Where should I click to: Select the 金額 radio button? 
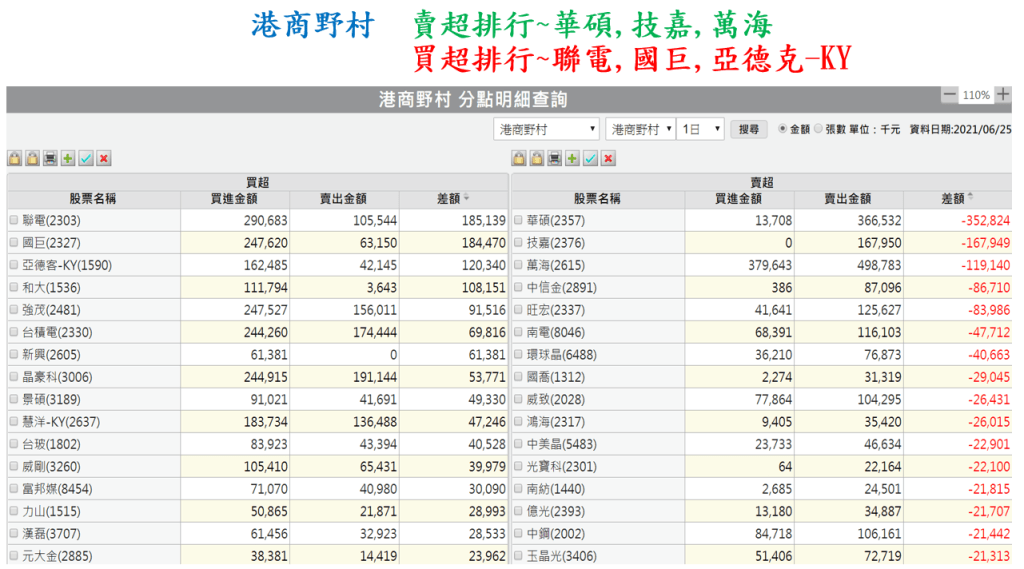783,129
